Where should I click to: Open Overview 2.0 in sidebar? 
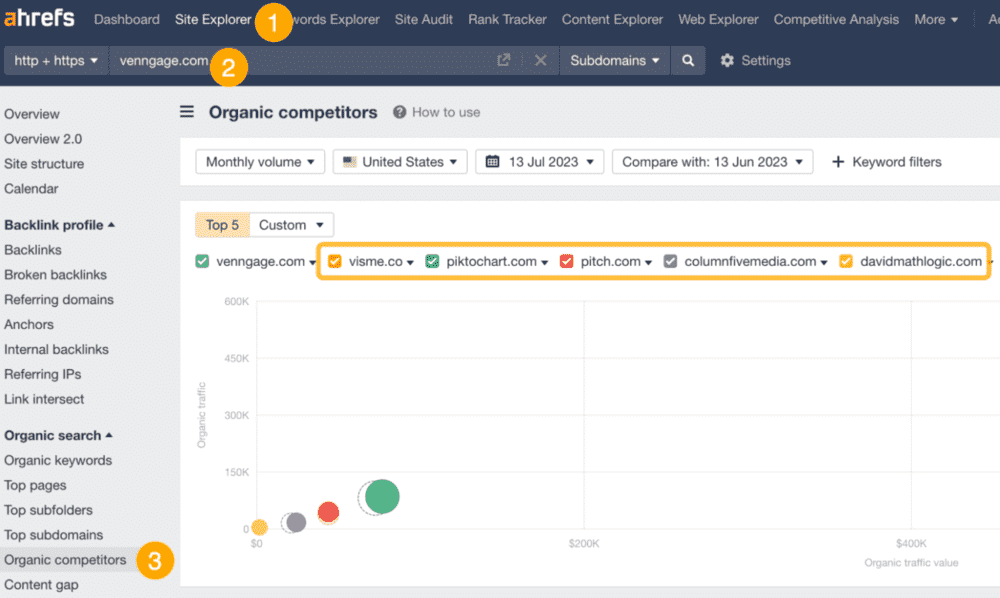point(43,139)
